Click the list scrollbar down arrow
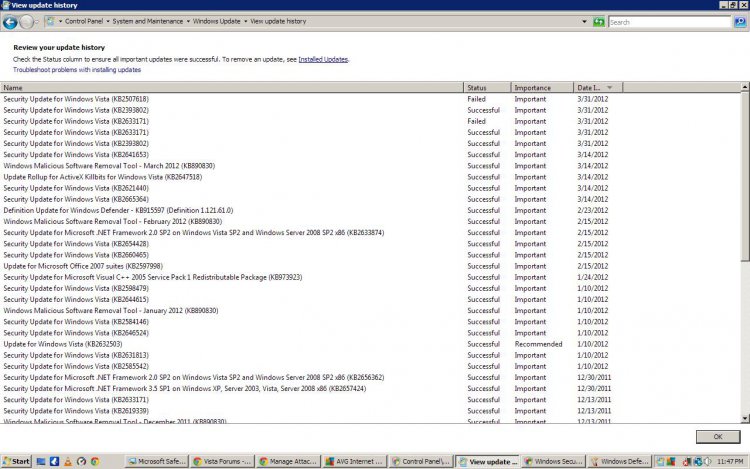This screenshot has width=750, height=469. [745, 419]
